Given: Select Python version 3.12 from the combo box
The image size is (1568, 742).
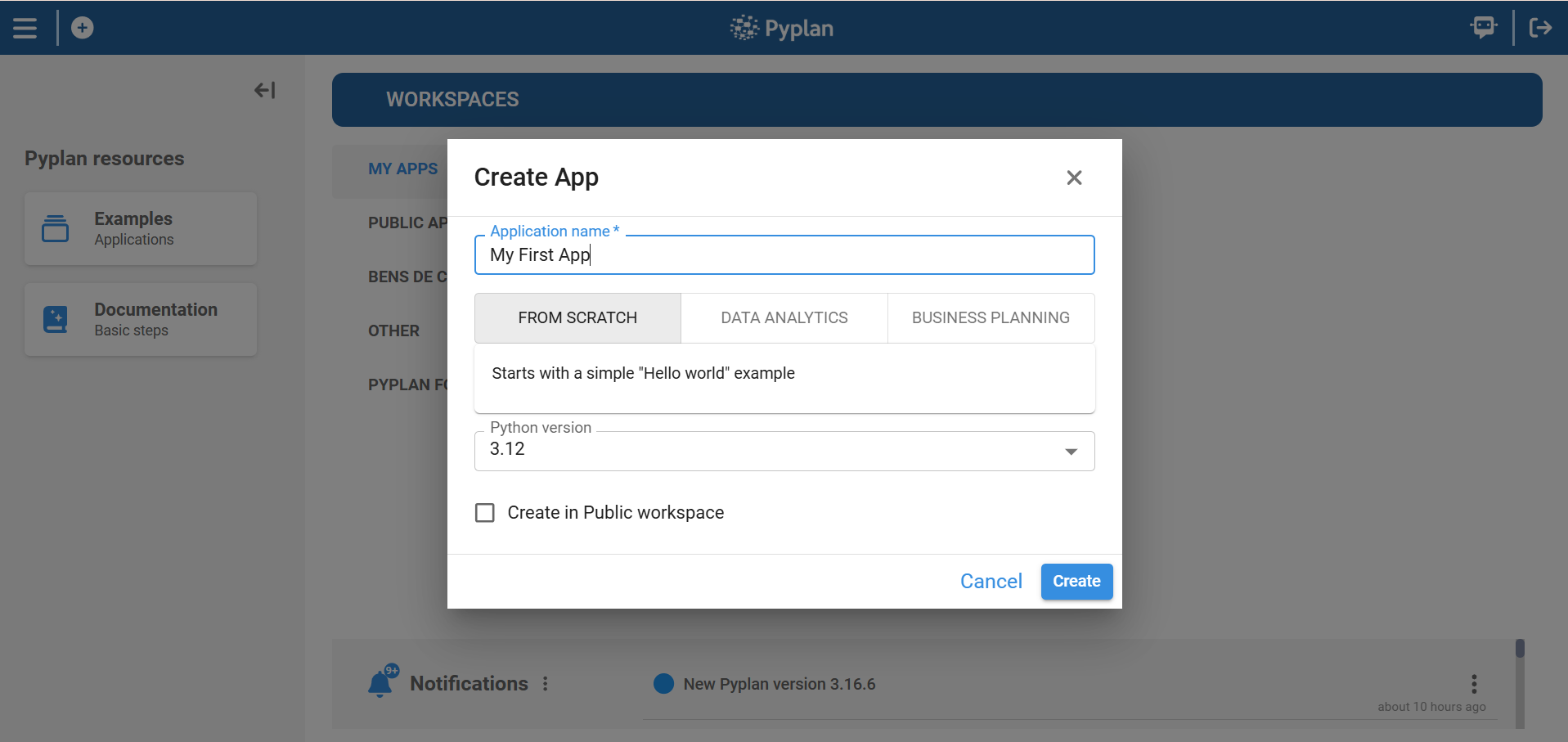Looking at the screenshot, I should pos(784,448).
